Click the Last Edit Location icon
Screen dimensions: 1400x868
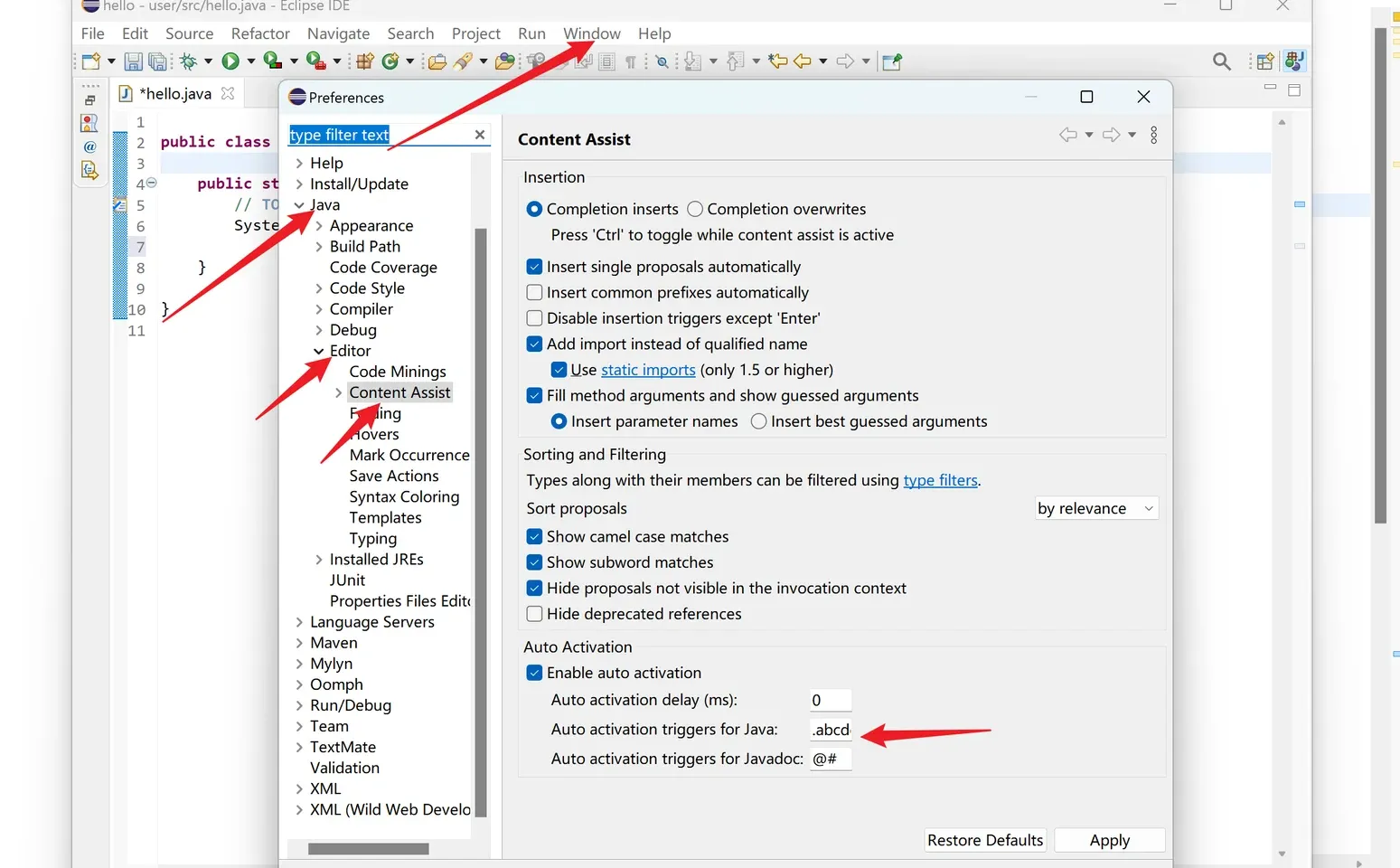777,61
